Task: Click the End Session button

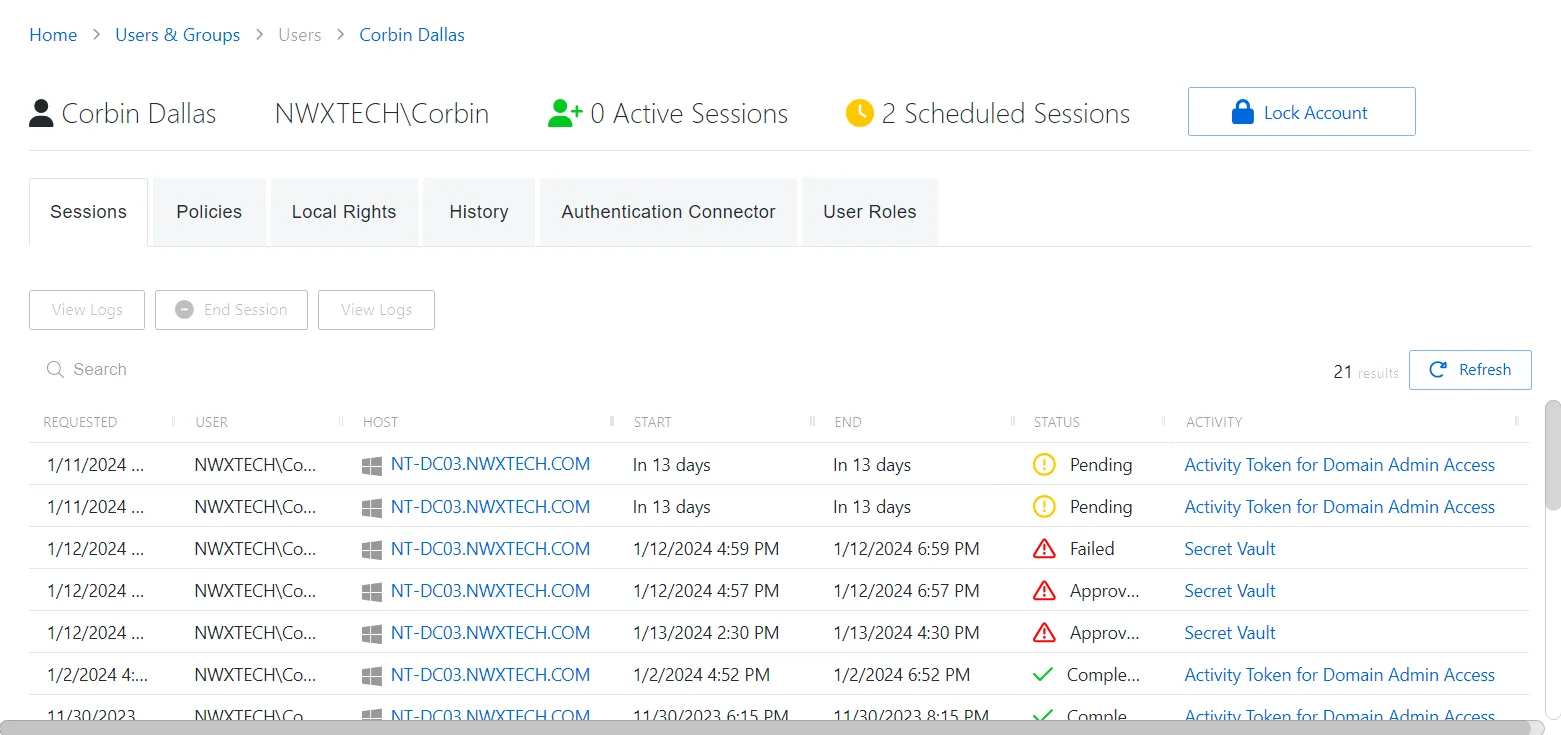Action: (x=231, y=310)
